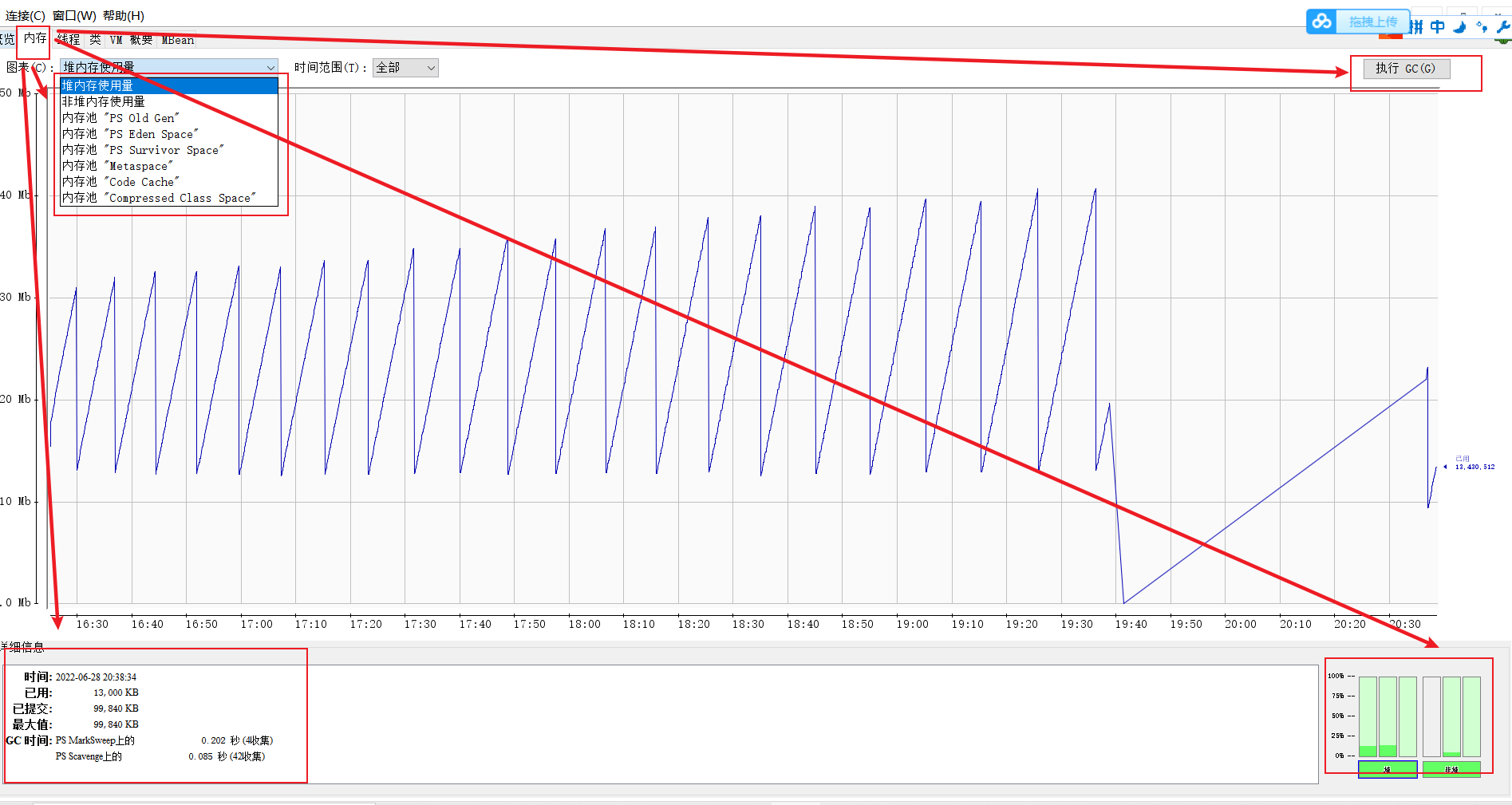
Task: Switch to the 内存 tab
Action: pos(35,38)
